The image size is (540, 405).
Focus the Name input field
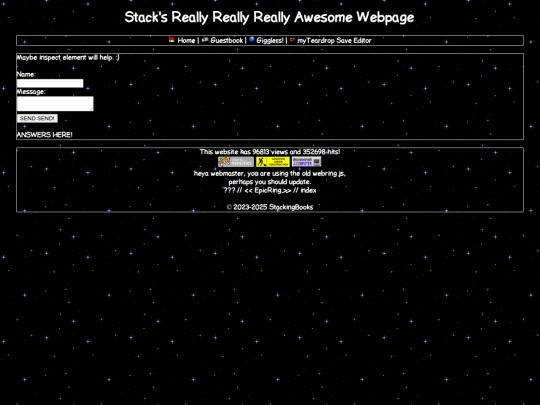pyautogui.click(x=50, y=83)
